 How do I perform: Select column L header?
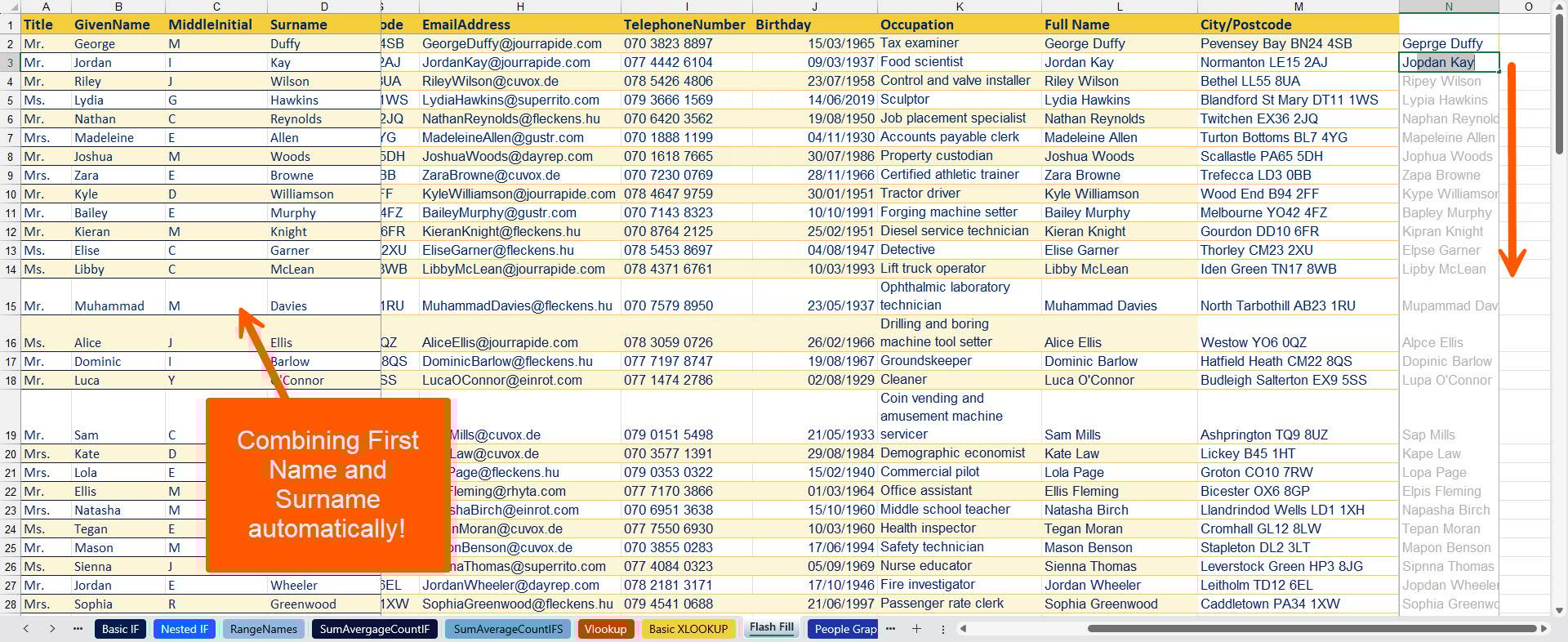pos(1120,7)
